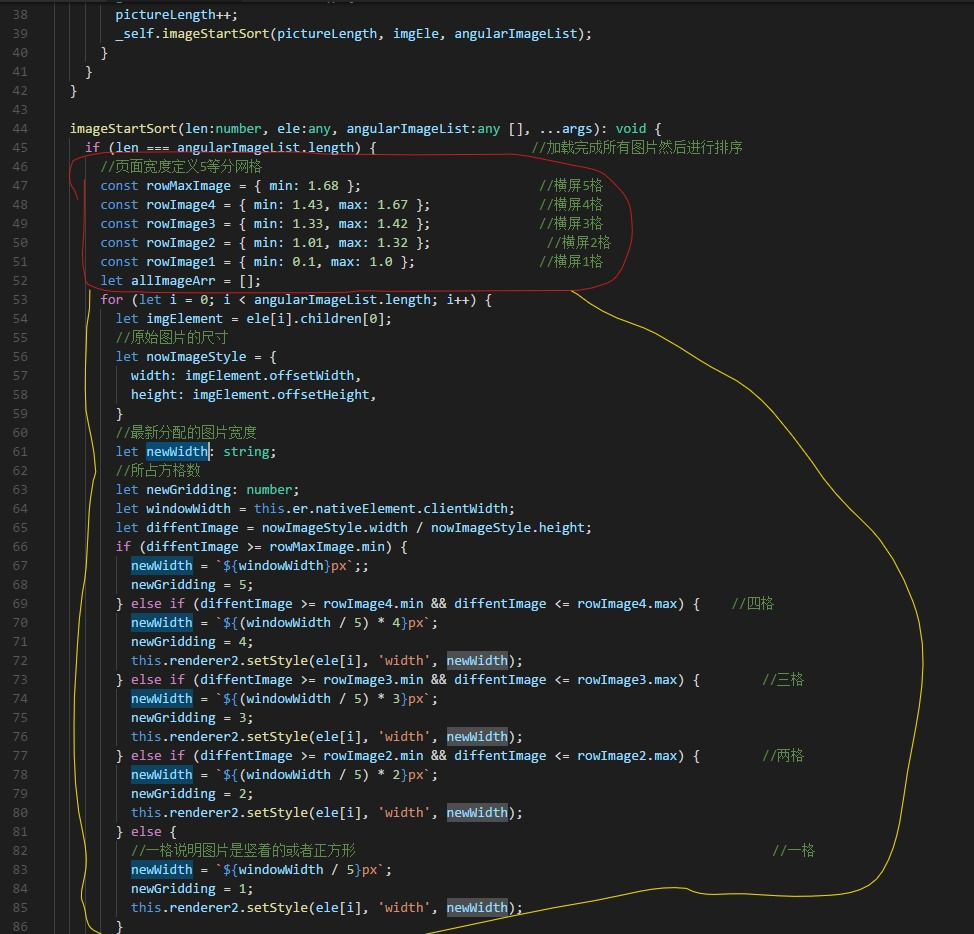Click comment "//最新分配的图片宽度"
This screenshot has height=934, width=974.
click(x=186, y=432)
